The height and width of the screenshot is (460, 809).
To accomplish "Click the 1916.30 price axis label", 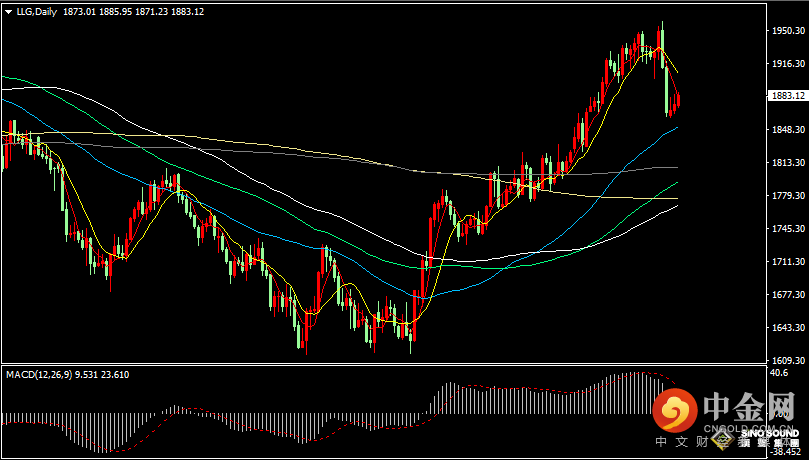I will [x=789, y=64].
